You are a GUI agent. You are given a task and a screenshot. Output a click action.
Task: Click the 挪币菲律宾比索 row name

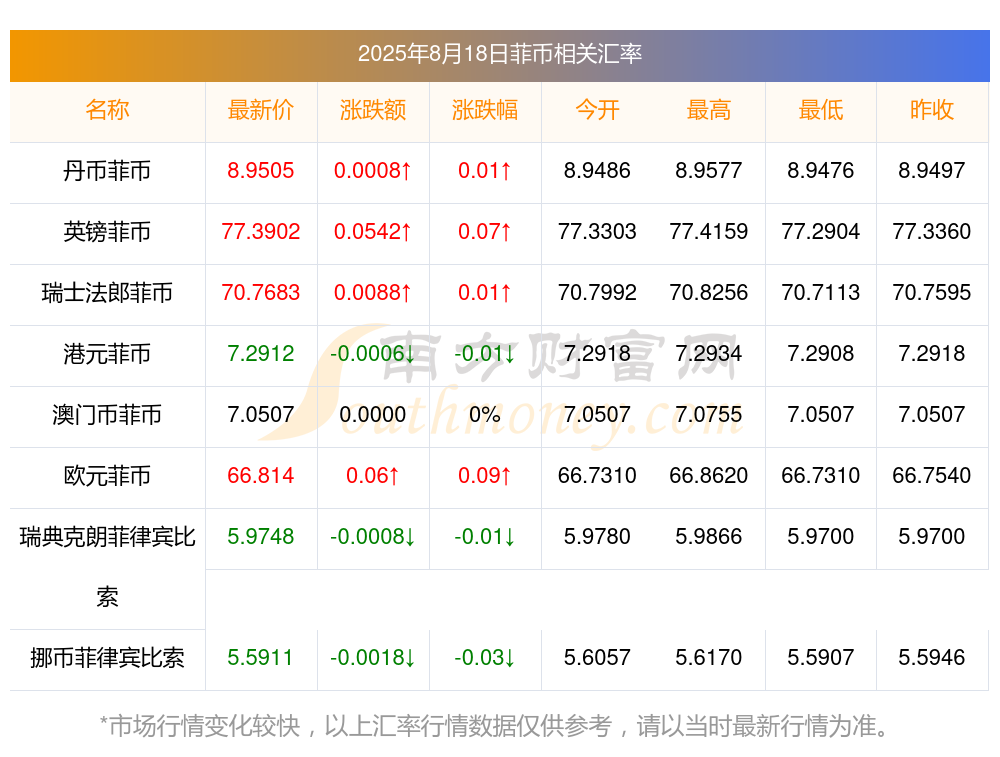(107, 658)
